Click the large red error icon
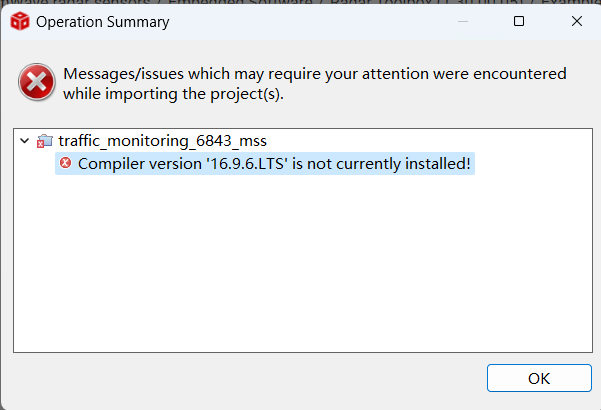The height and width of the screenshot is (410, 601). click(37, 82)
